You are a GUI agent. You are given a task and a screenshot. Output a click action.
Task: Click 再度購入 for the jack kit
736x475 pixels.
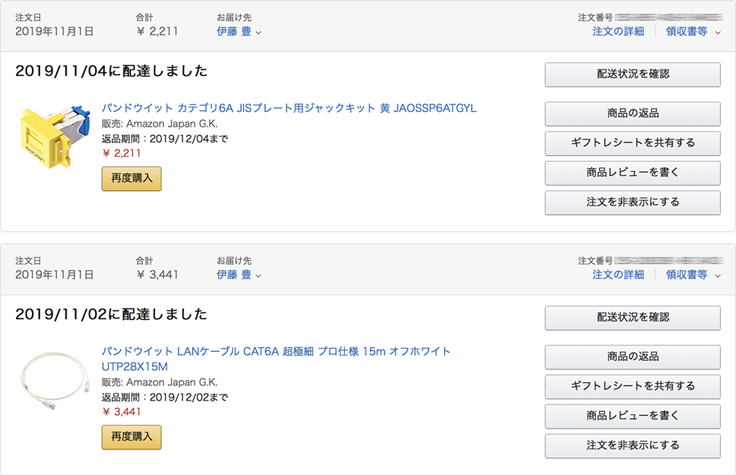[x=131, y=179]
